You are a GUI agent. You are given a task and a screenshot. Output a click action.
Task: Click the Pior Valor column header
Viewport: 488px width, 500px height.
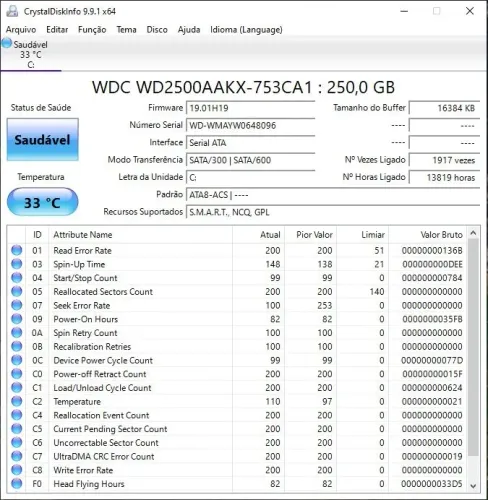[x=311, y=235]
